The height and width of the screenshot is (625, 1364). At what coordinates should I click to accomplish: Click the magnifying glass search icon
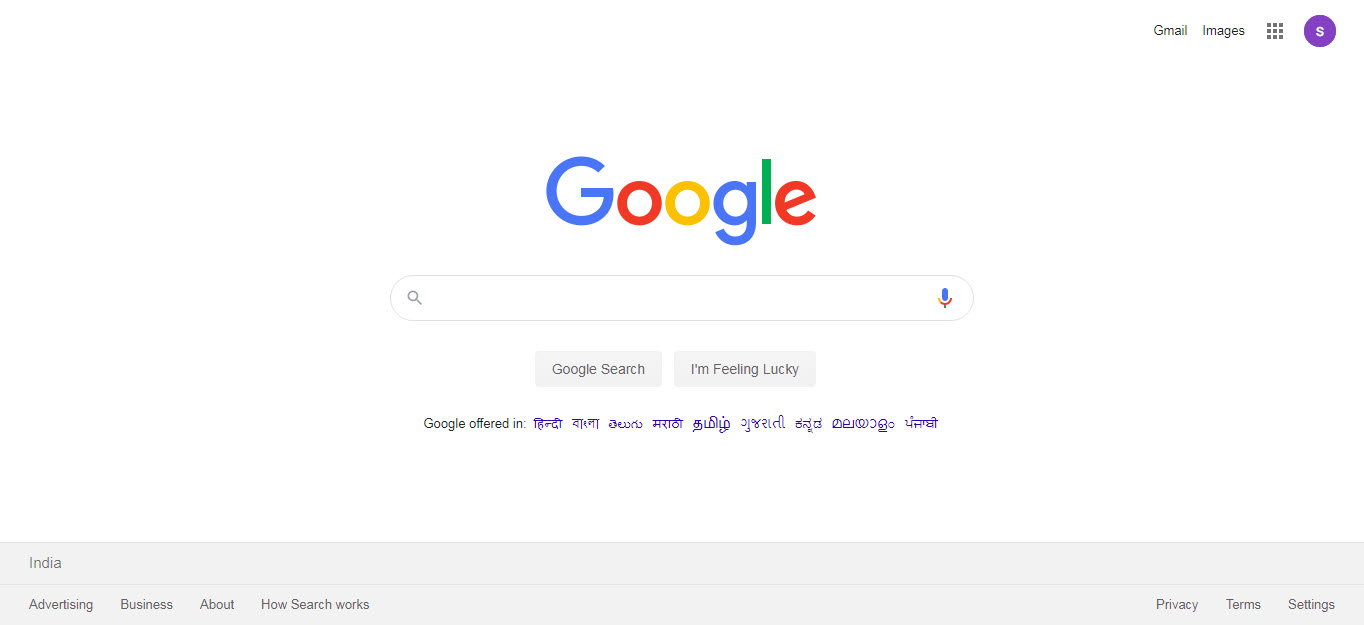(415, 298)
